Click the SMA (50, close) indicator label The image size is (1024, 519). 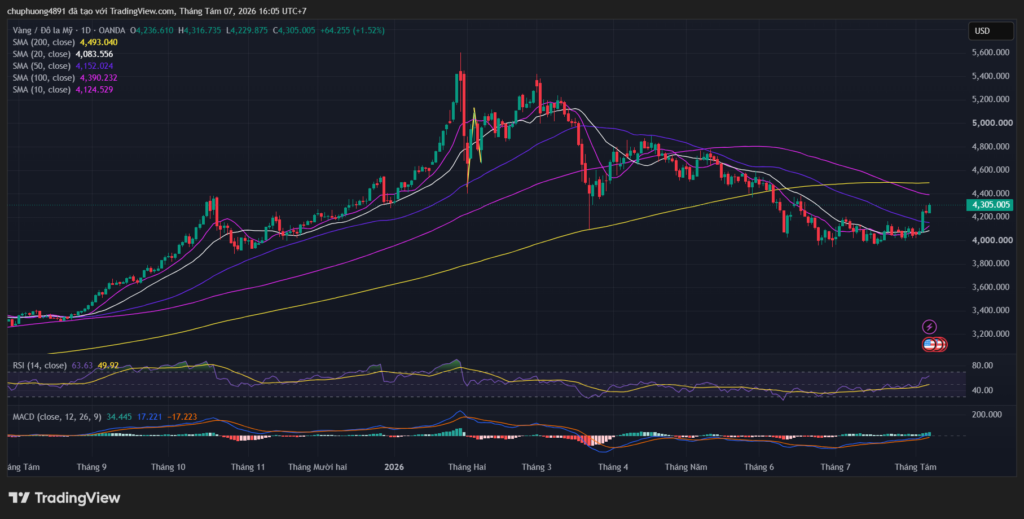pos(41,66)
